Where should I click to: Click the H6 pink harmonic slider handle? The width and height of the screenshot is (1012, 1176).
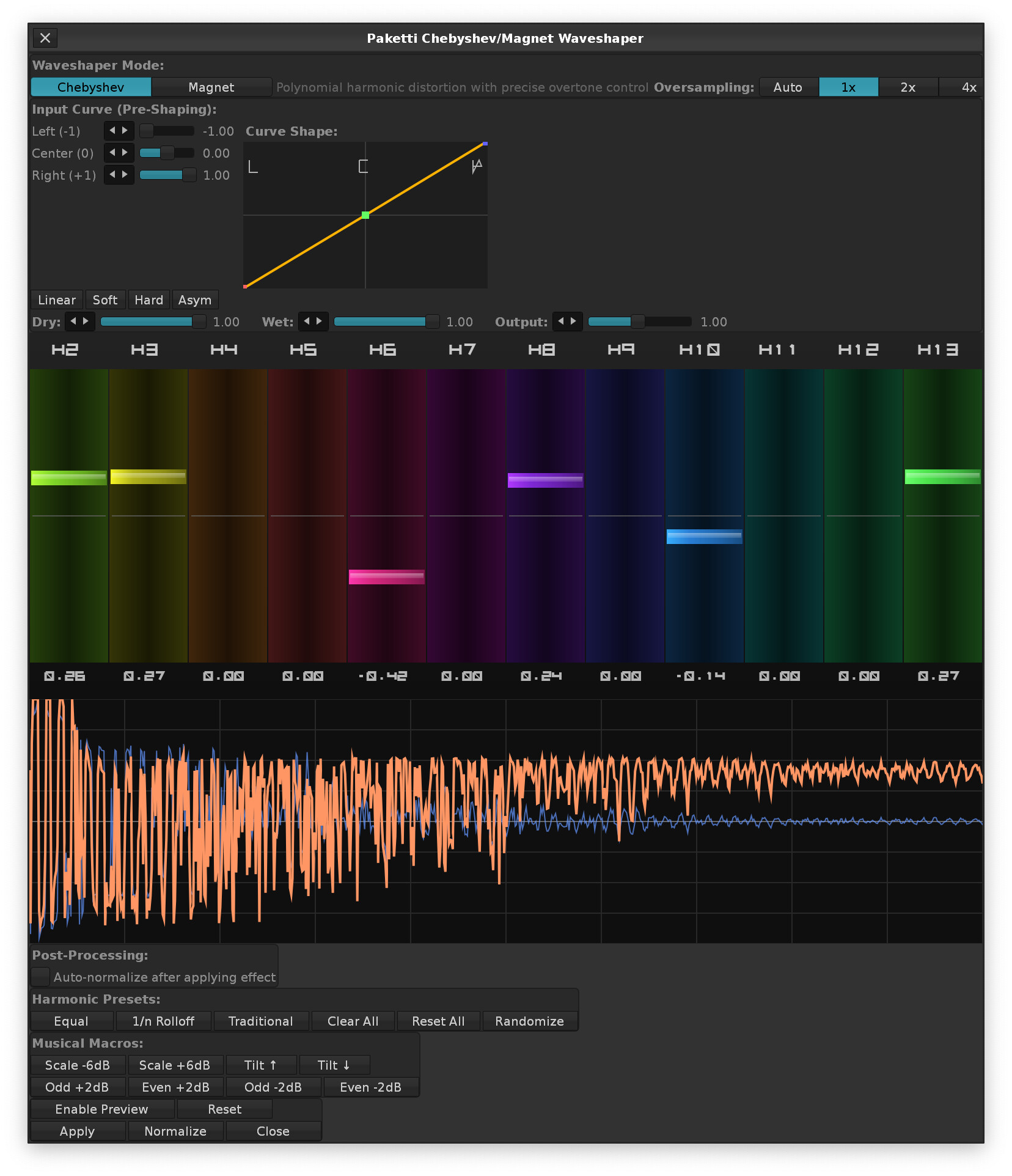386,577
